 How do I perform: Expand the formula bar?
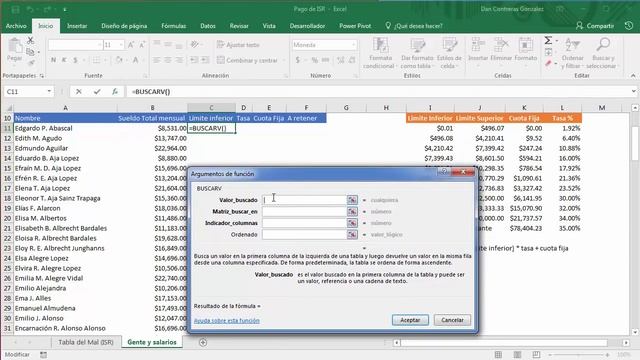click(x=633, y=91)
